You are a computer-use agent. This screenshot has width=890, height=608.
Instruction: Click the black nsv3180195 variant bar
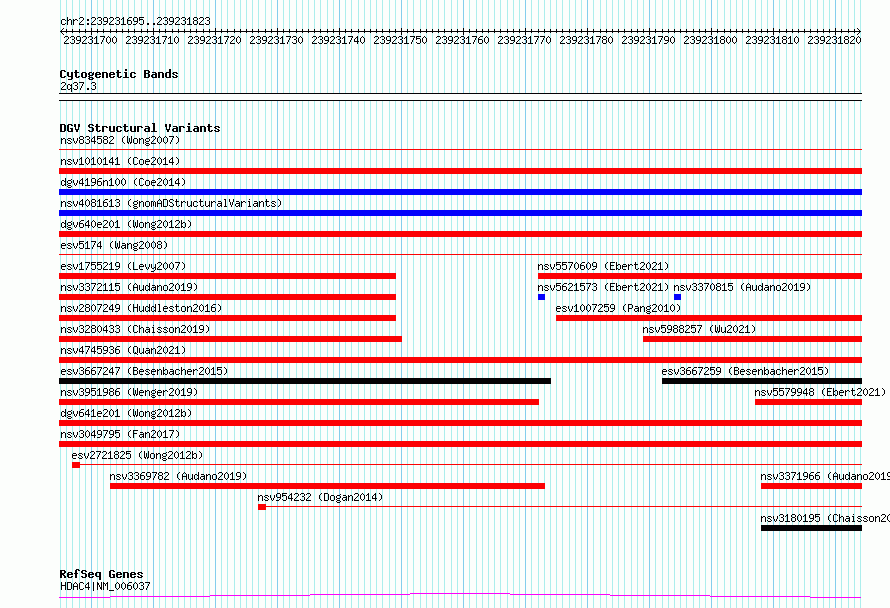811,528
